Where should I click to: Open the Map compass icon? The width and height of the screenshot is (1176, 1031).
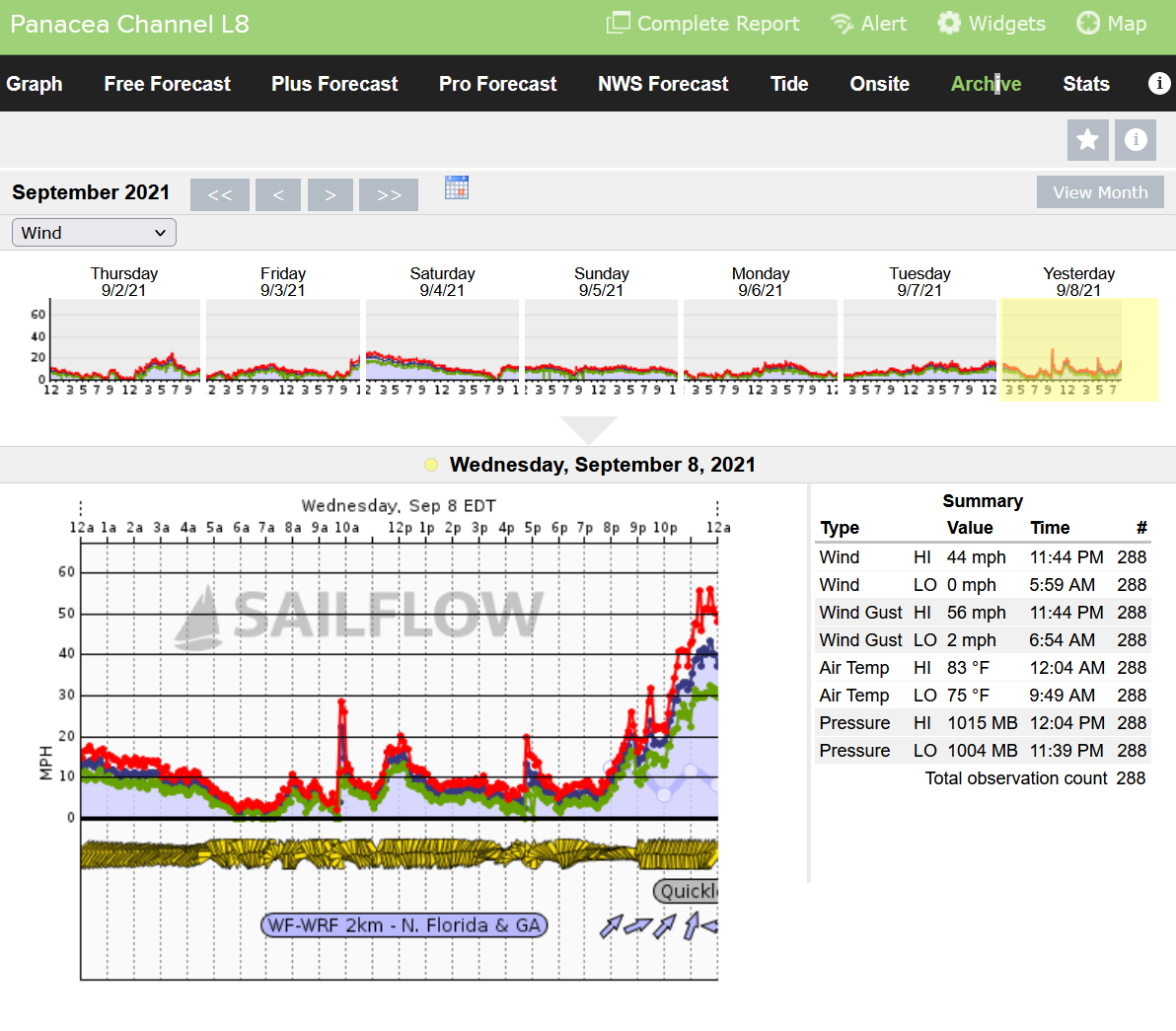point(1087,24)
